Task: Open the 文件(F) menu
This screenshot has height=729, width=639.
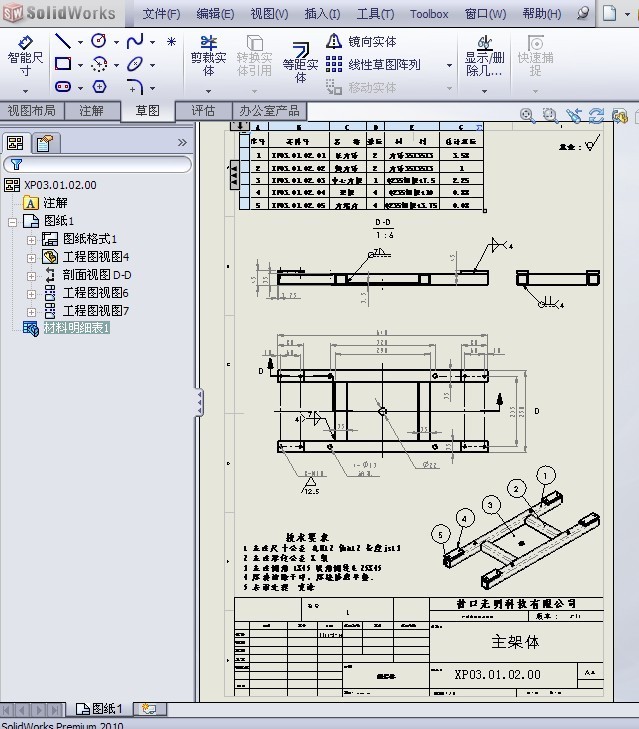Action: click(x=161, y=14)
